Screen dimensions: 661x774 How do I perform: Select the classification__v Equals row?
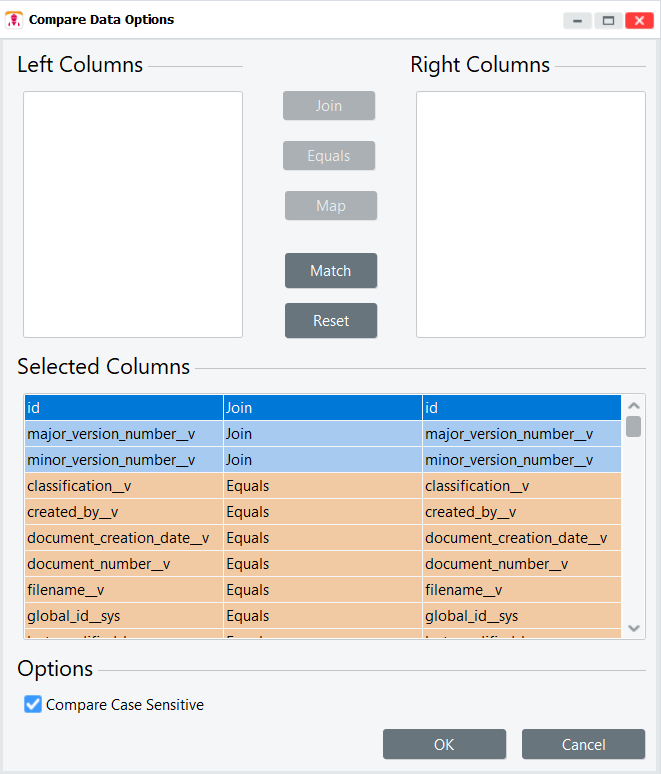pyautogui.click(x=322, y=486)
